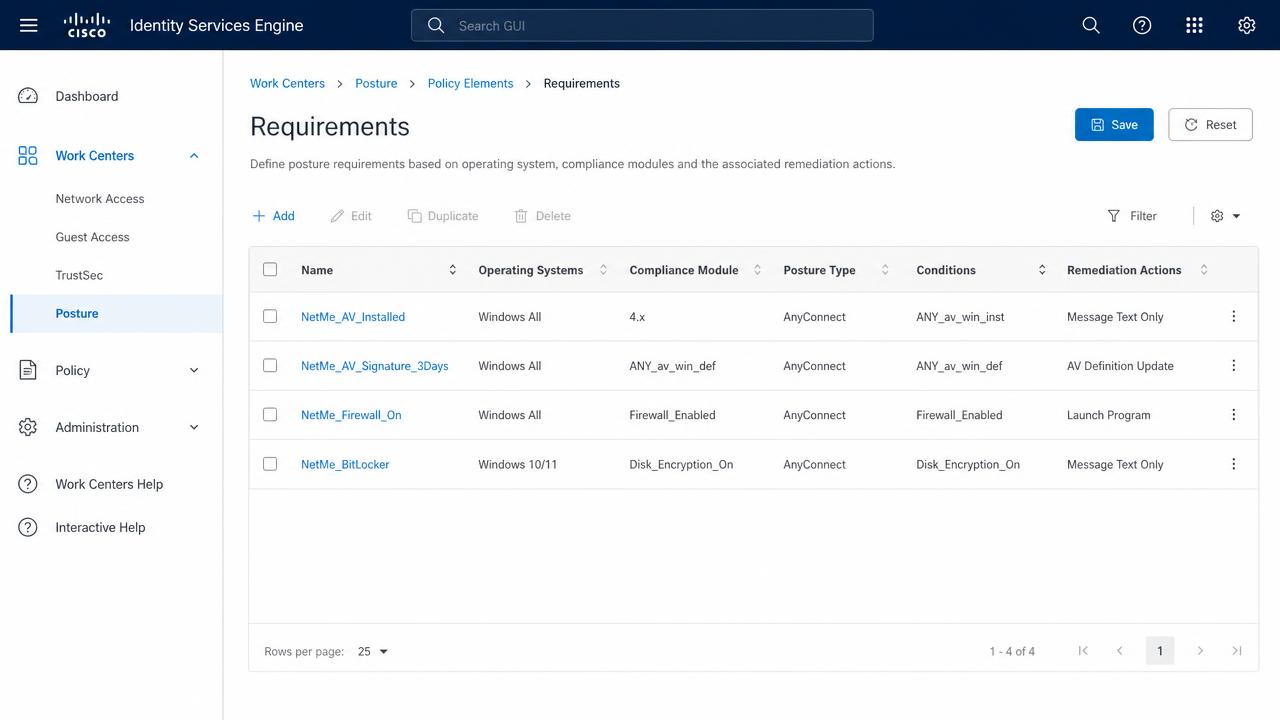Select Posture in sidebar
The width and height of the screenshot is (1280, 720).
(x=116, y=314)
